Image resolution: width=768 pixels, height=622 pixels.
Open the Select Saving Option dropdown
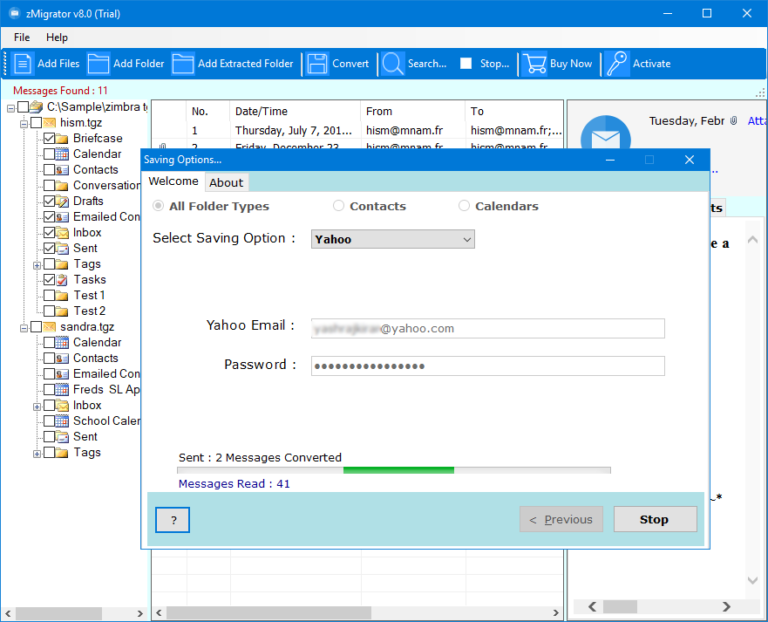(393, 239)
